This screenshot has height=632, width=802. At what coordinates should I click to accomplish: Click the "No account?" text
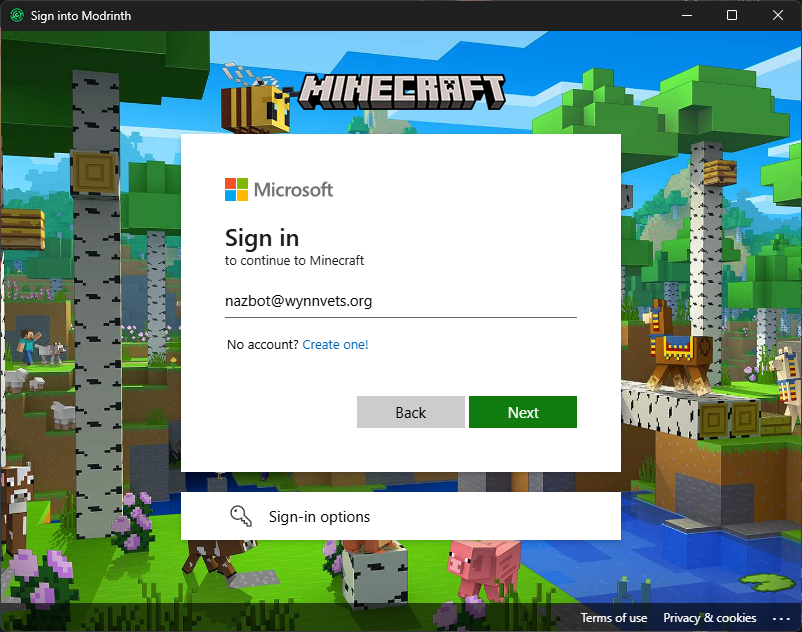coord(262,345)
